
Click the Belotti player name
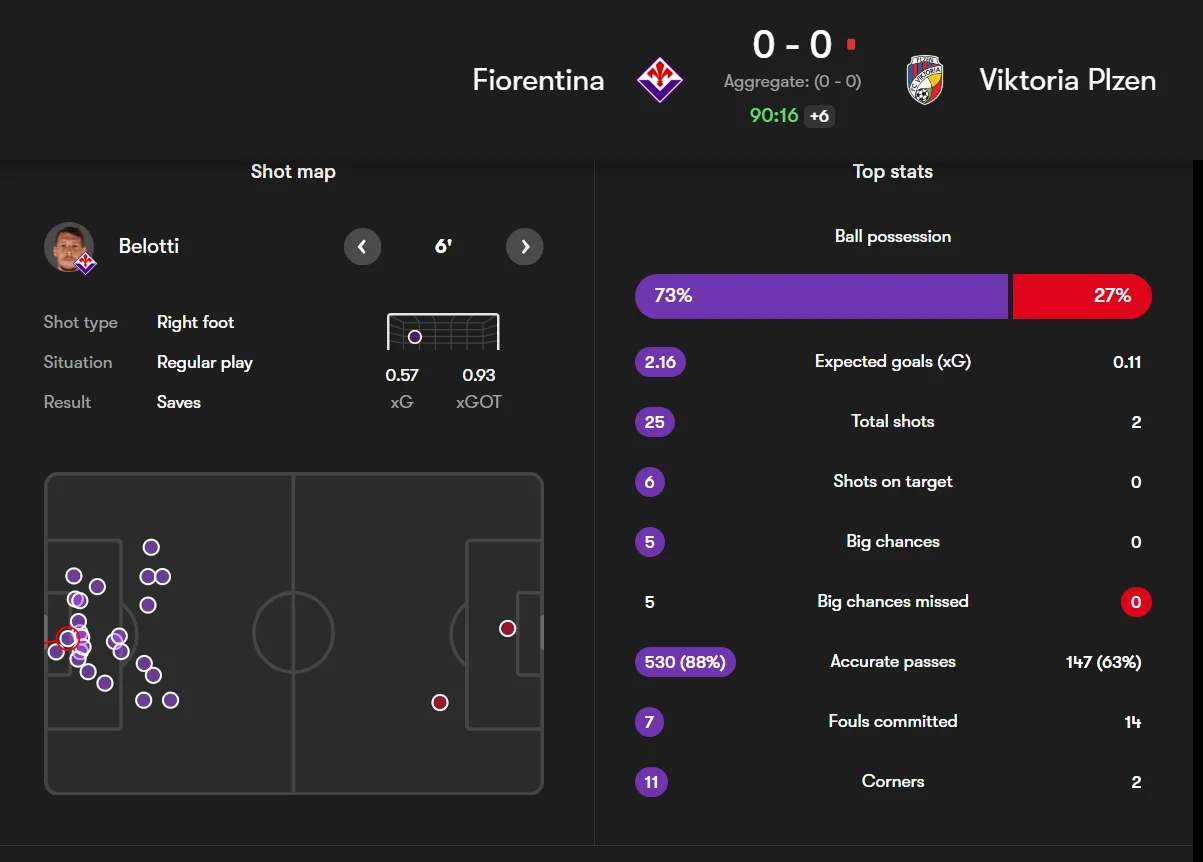tap(149, 246)
